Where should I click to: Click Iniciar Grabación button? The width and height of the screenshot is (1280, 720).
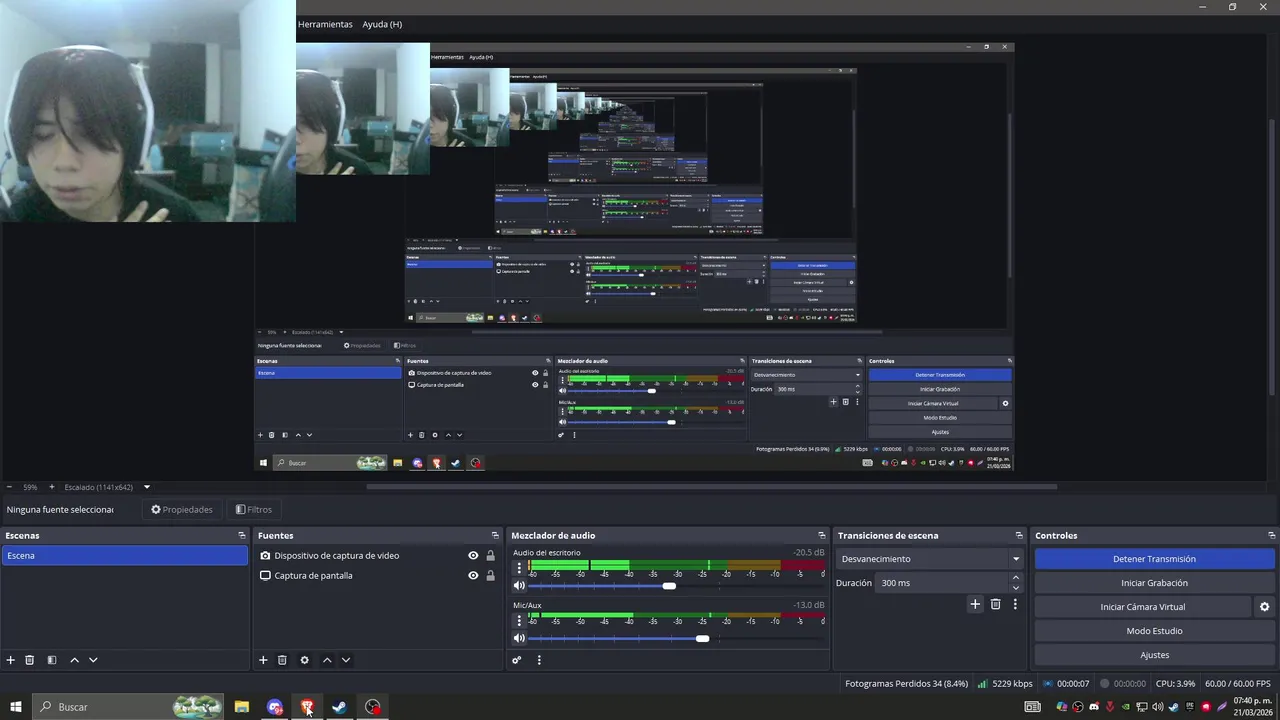coord(1154,583)
